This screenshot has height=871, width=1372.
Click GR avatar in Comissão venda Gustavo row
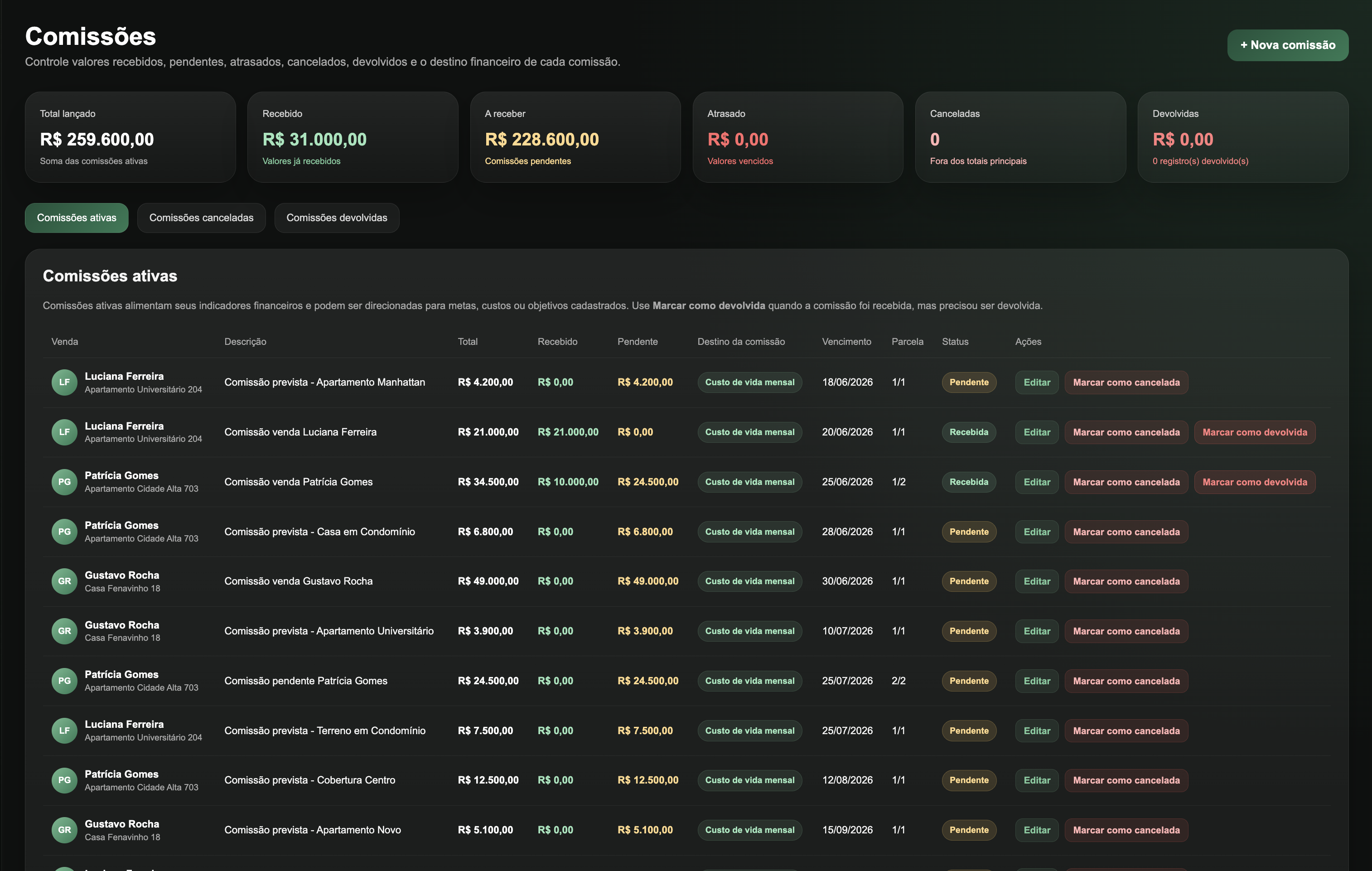[64, 581]
